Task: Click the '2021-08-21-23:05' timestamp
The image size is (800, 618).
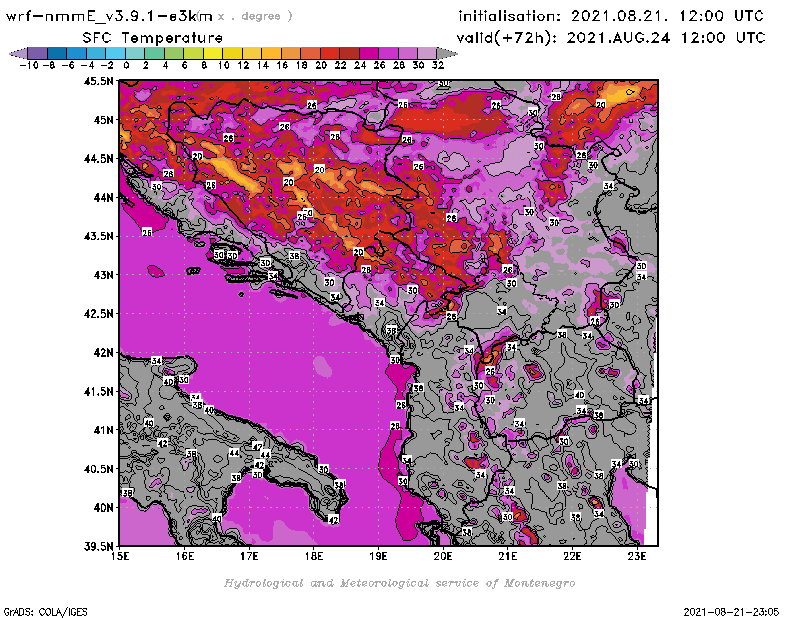Action: pyautogui.click(x=731, y=612)
